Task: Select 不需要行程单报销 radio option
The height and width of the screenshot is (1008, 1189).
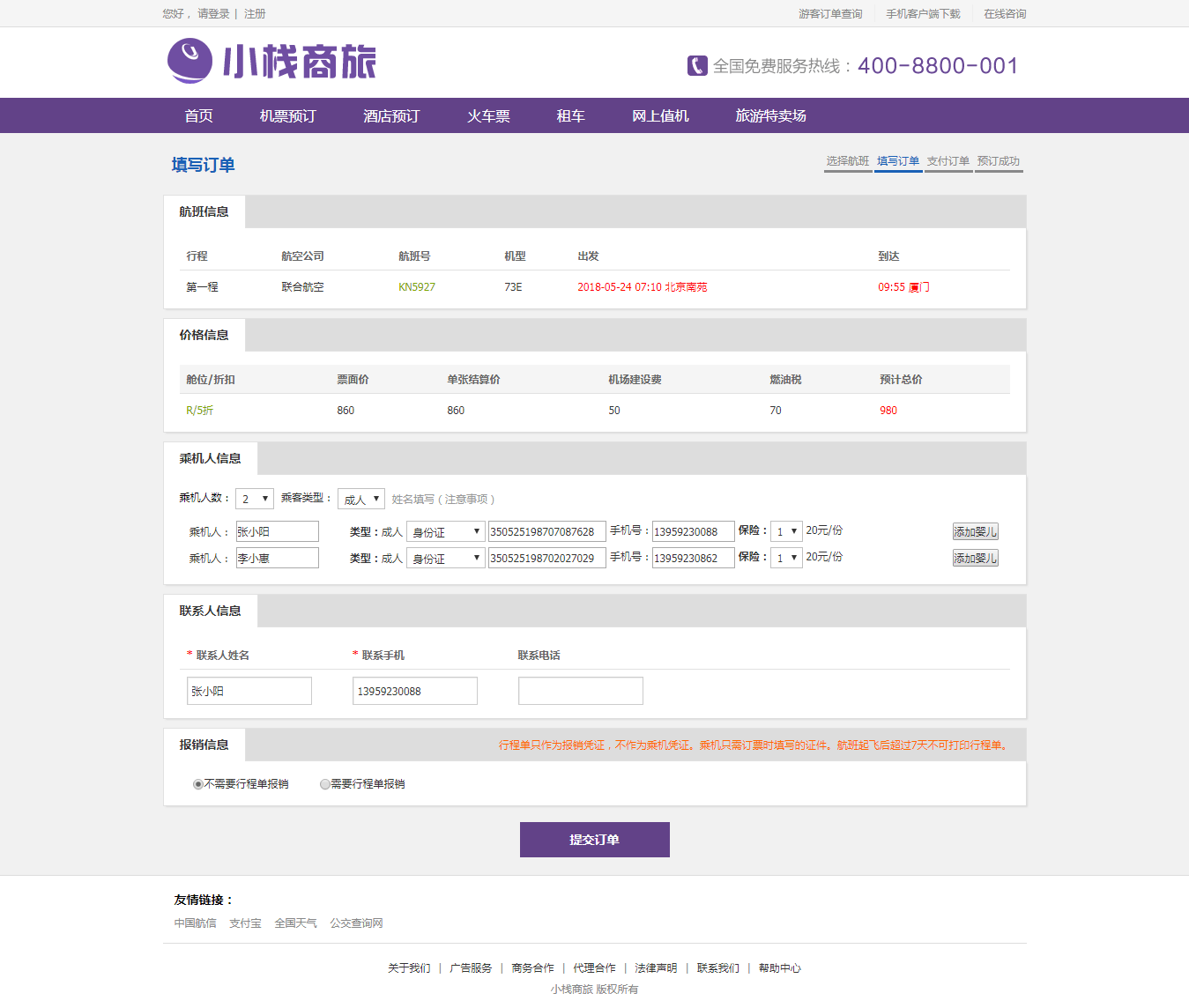Action: click(x=198, y=784)
